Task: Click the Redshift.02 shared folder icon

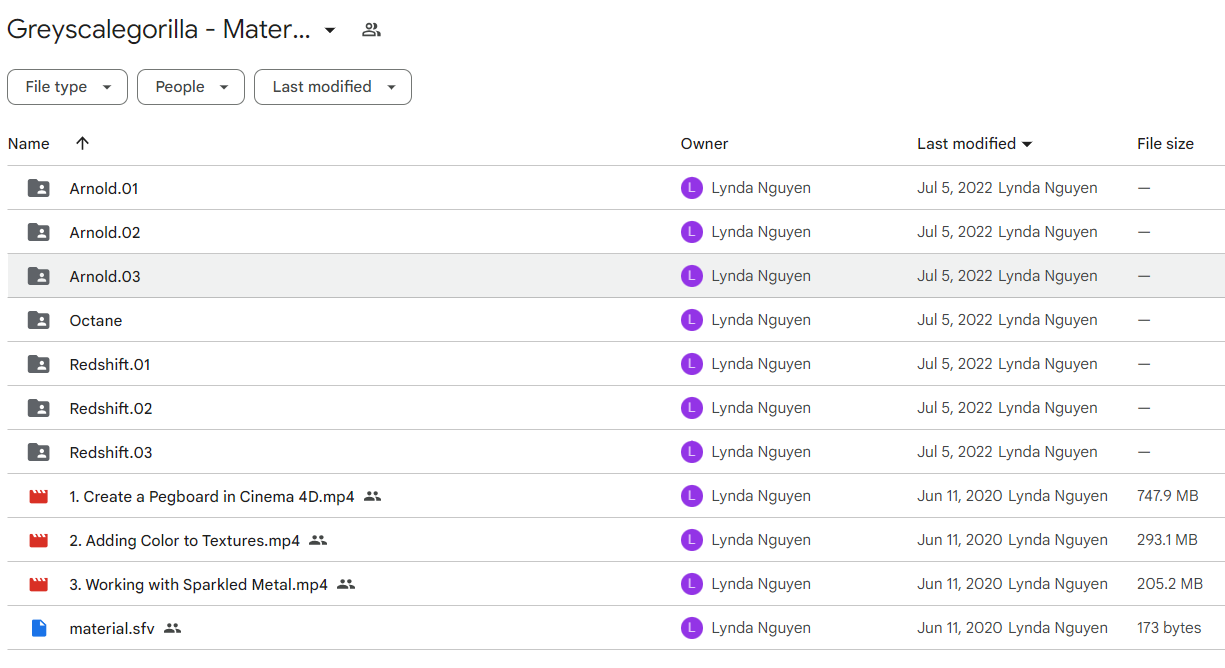Action: [38, 408]
